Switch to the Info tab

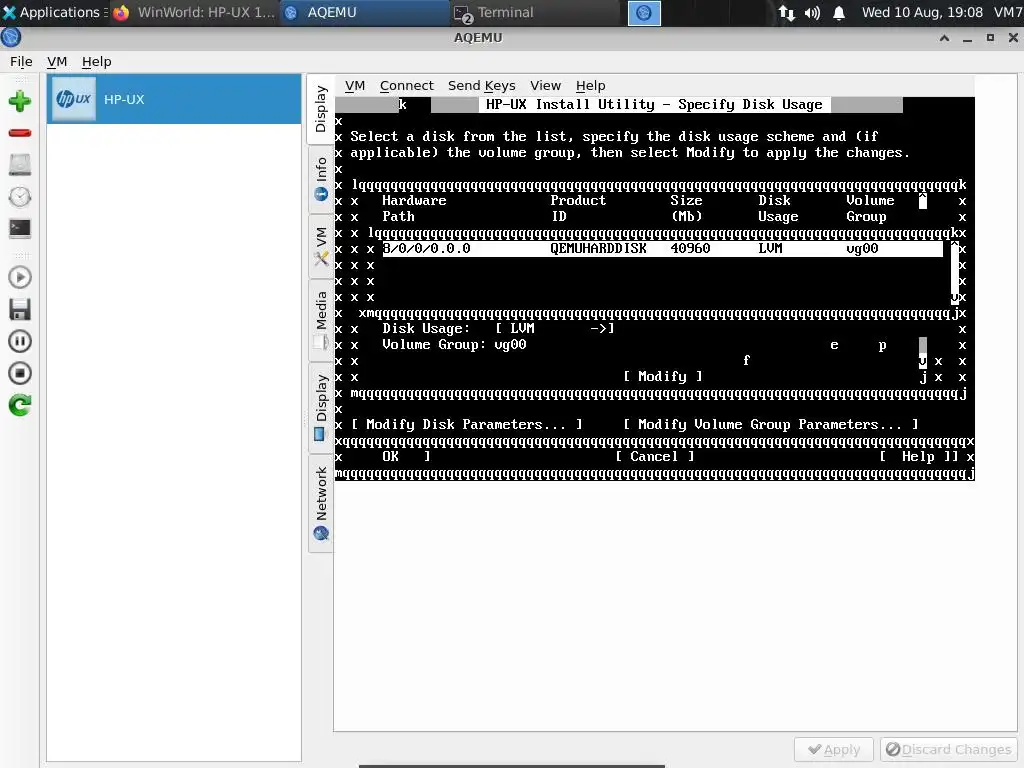321,180
